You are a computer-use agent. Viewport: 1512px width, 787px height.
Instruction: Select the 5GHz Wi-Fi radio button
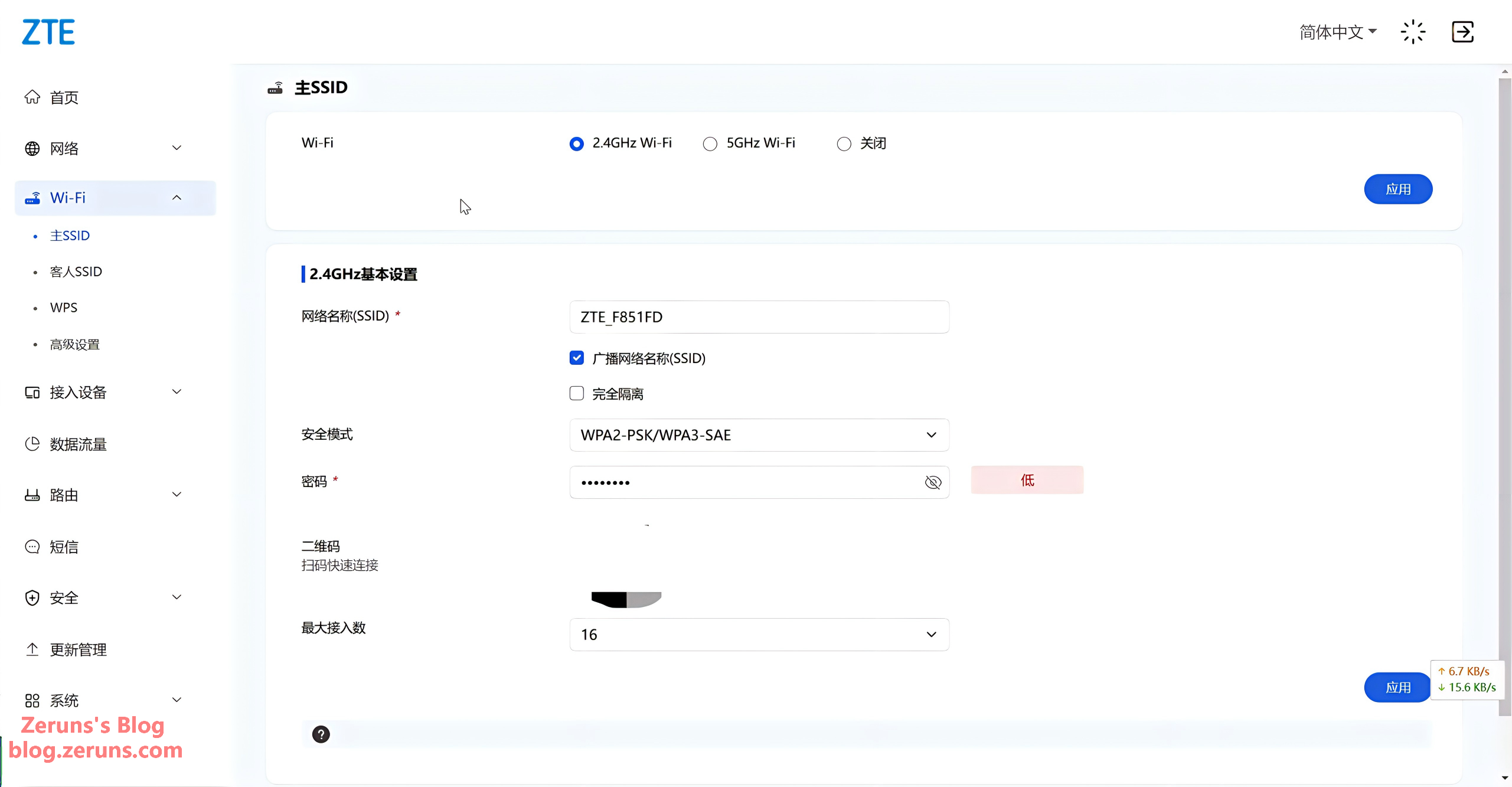pyautogui.click(x=710, y=144)
